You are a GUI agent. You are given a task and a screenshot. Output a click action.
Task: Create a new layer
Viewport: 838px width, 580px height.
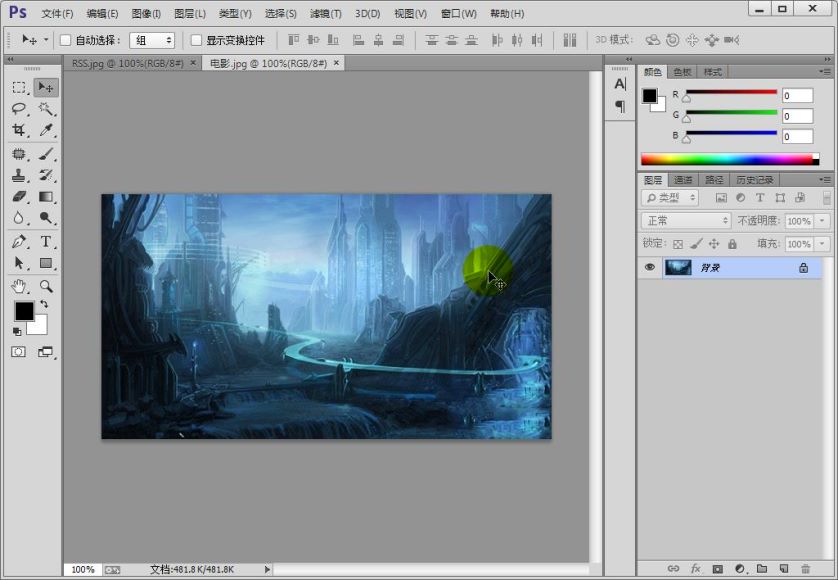coord(784,569)
